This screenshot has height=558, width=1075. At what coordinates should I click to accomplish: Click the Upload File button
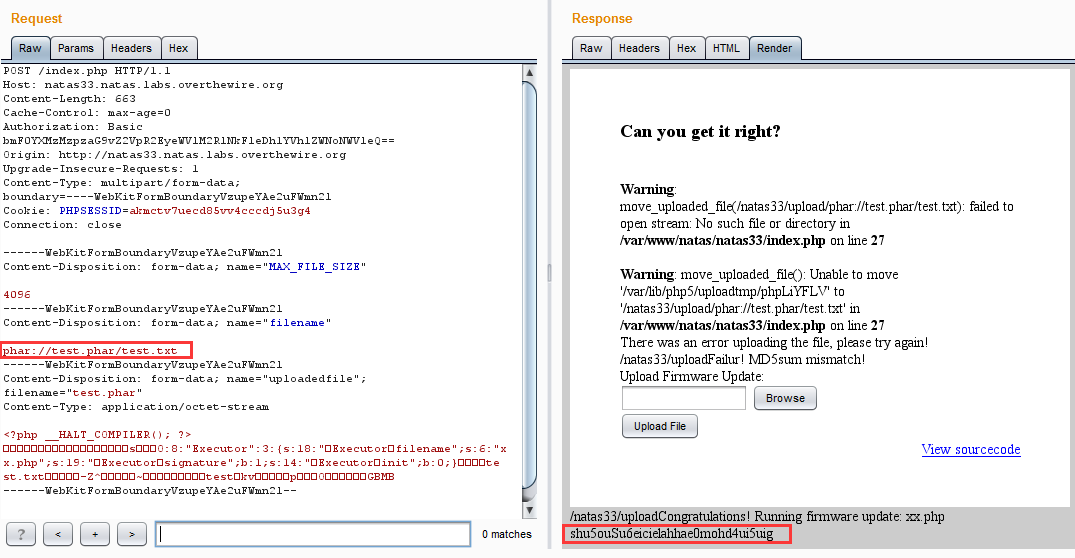click(660, 426)
